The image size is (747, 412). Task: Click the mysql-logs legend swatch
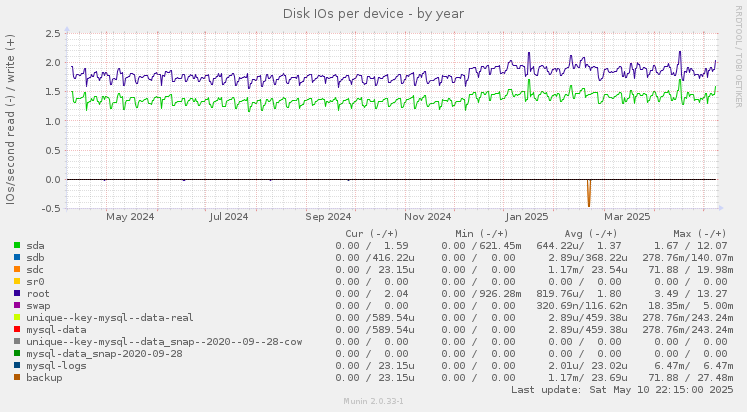(x=17, y=365)
